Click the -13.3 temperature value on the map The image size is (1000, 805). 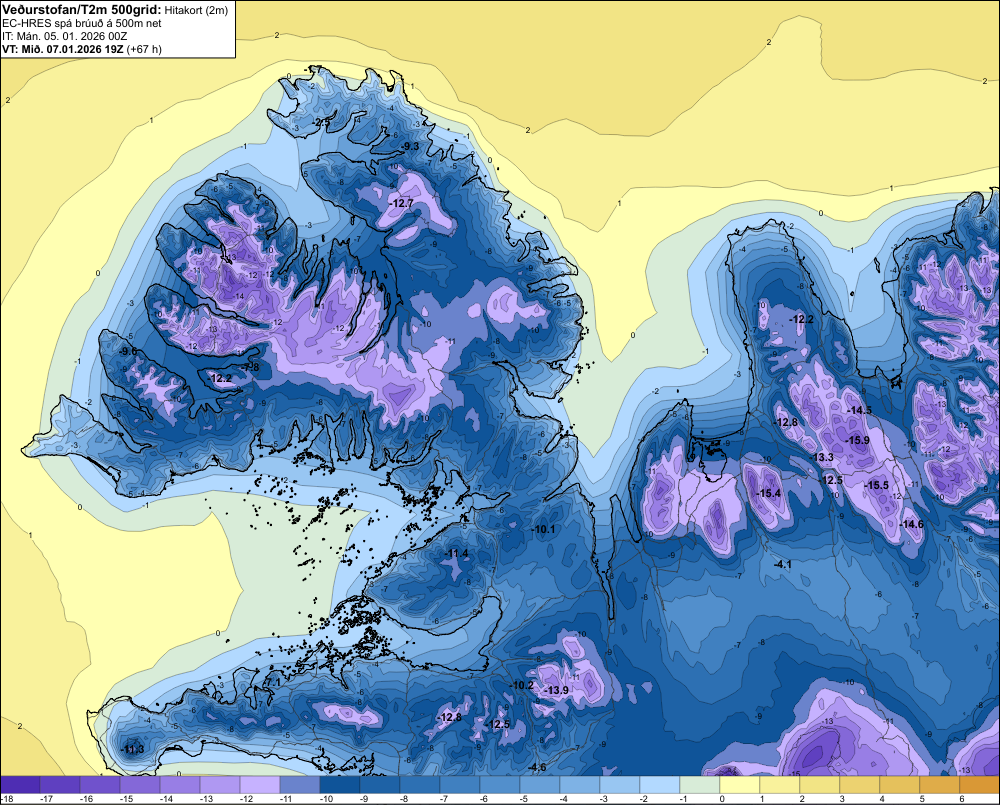click(x=822, y=457)
